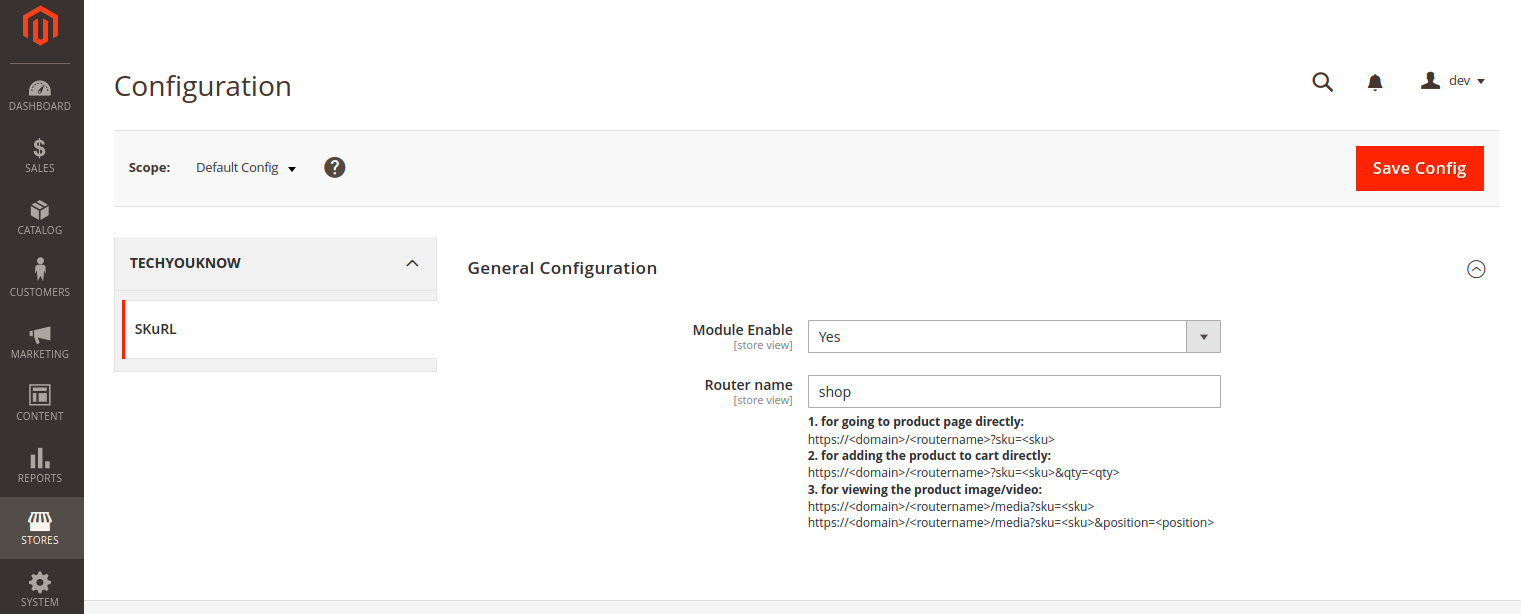The image size is (1521, 614).
Task: Click the search magnifier icon
Action: pos(1322,82)
